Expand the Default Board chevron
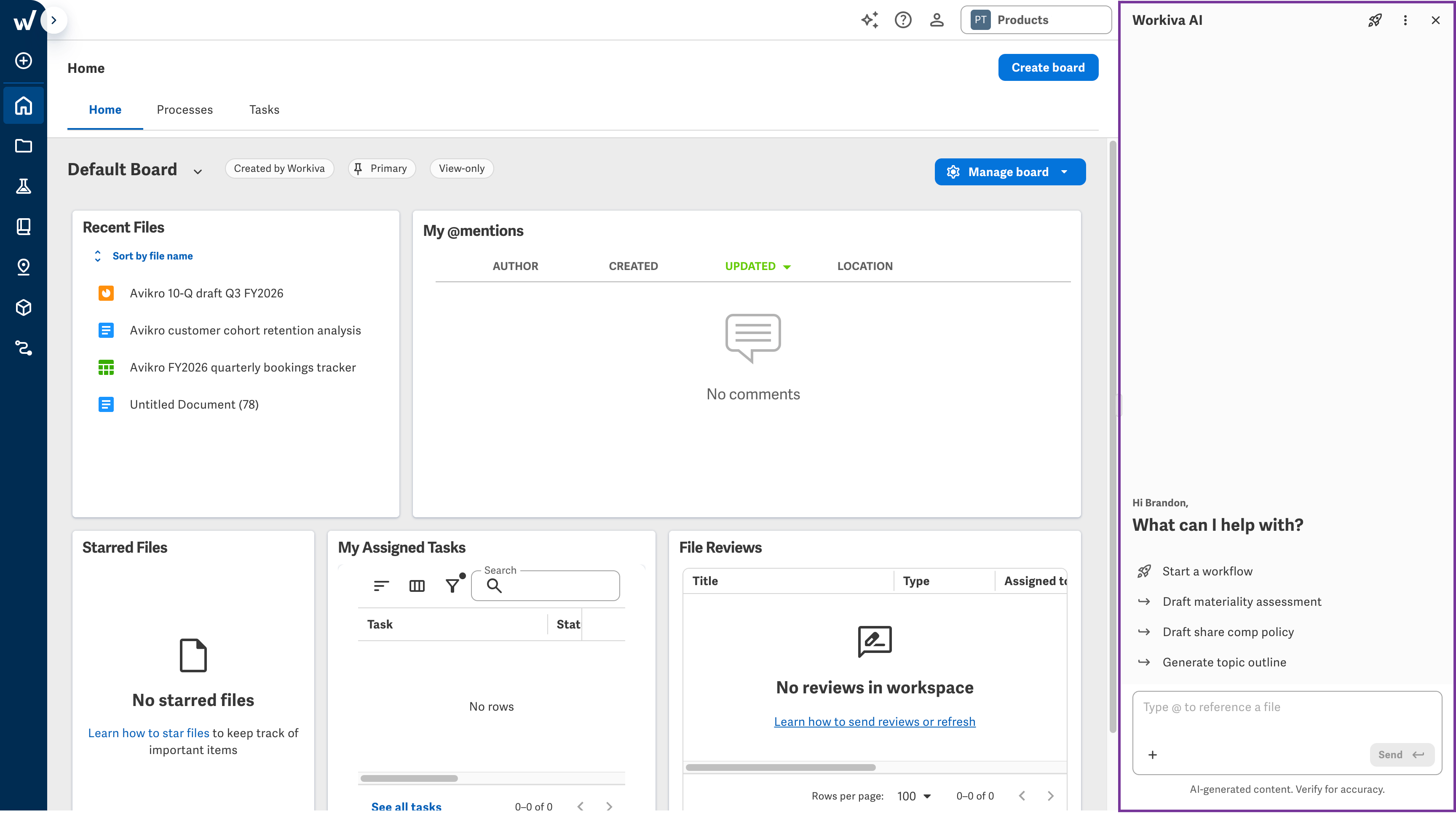 [x=198, y=171]
